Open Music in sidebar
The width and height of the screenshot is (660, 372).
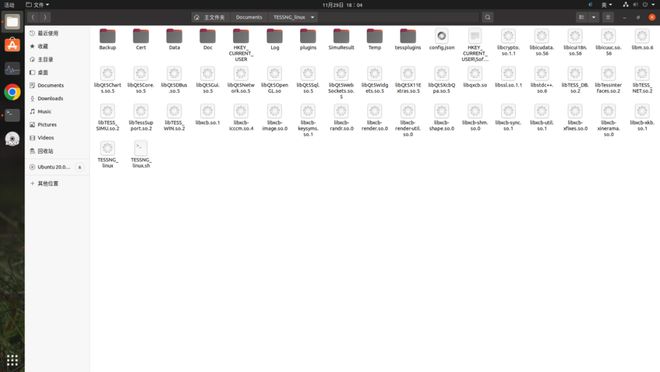58,112
